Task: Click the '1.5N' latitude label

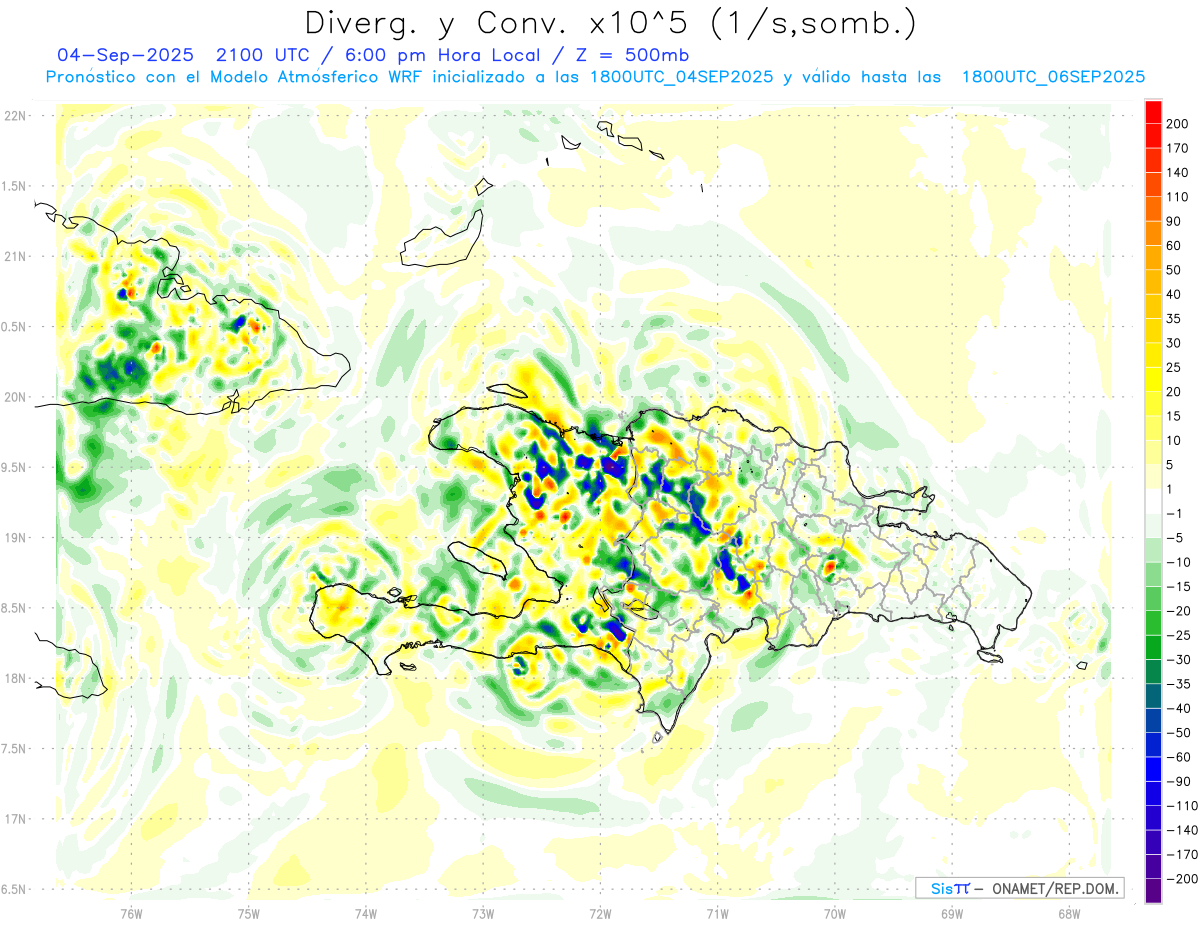Action: (x=14, y=186)
